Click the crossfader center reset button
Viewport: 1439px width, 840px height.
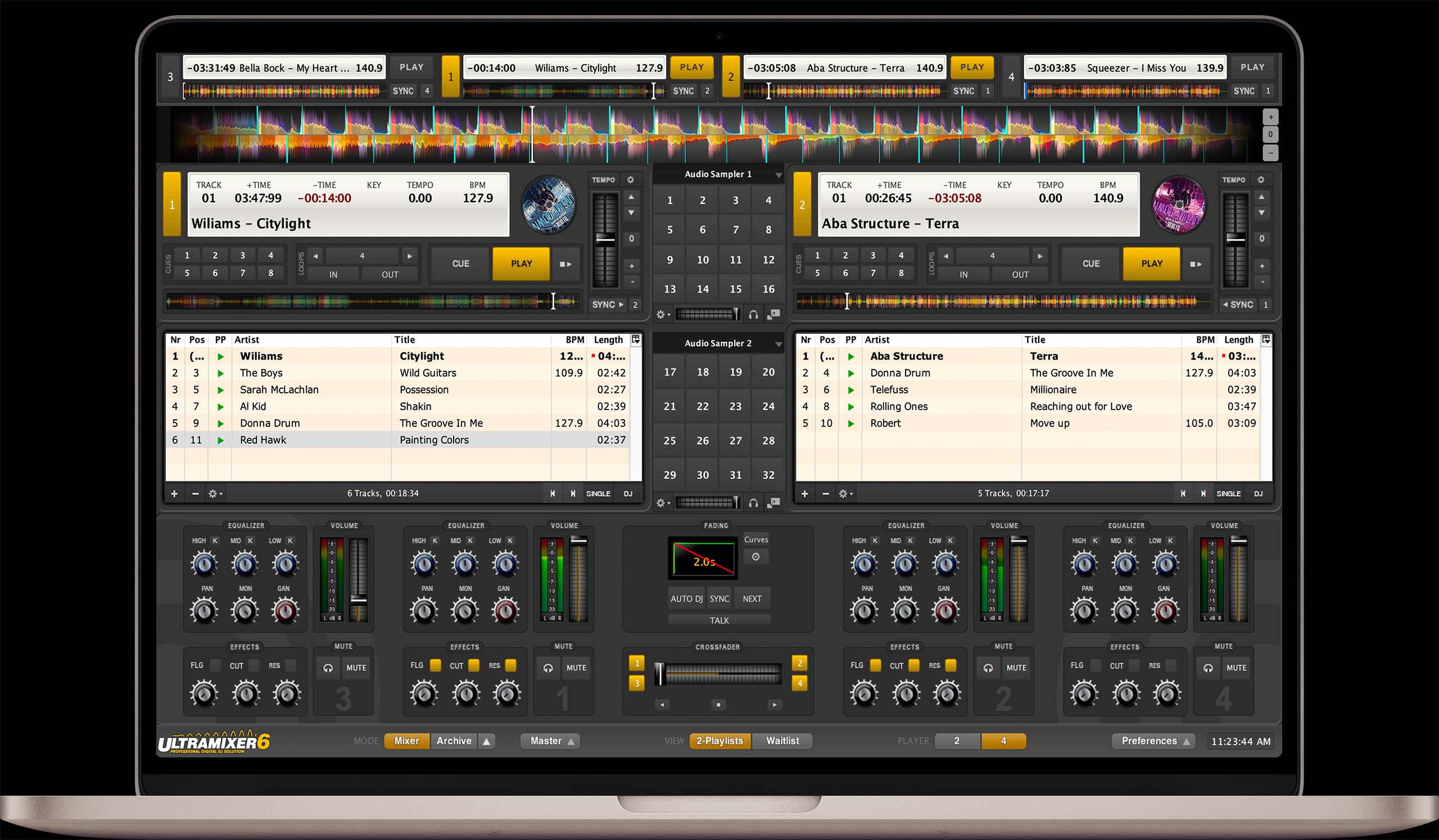pos(718,705)
